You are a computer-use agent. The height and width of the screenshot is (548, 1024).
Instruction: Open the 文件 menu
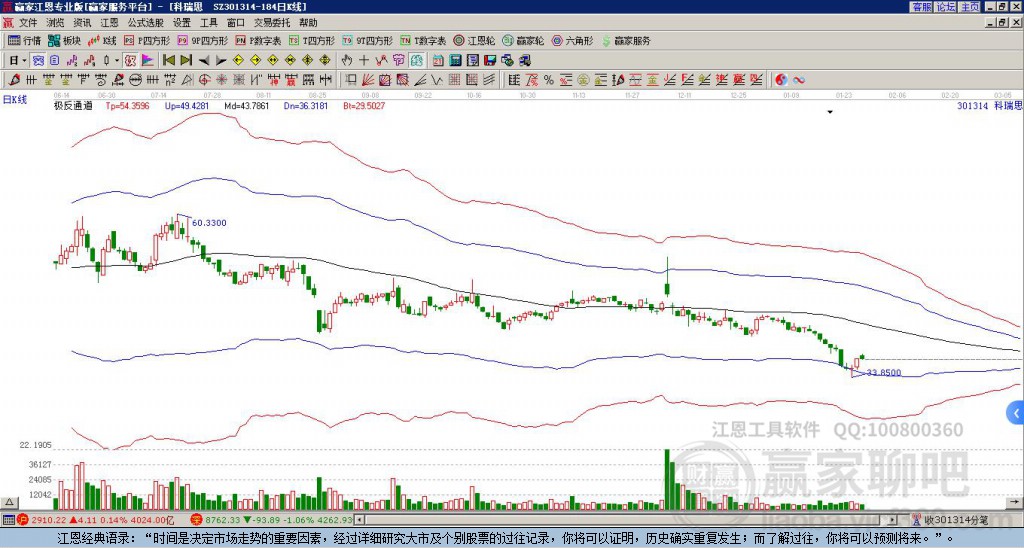point(27,23)
